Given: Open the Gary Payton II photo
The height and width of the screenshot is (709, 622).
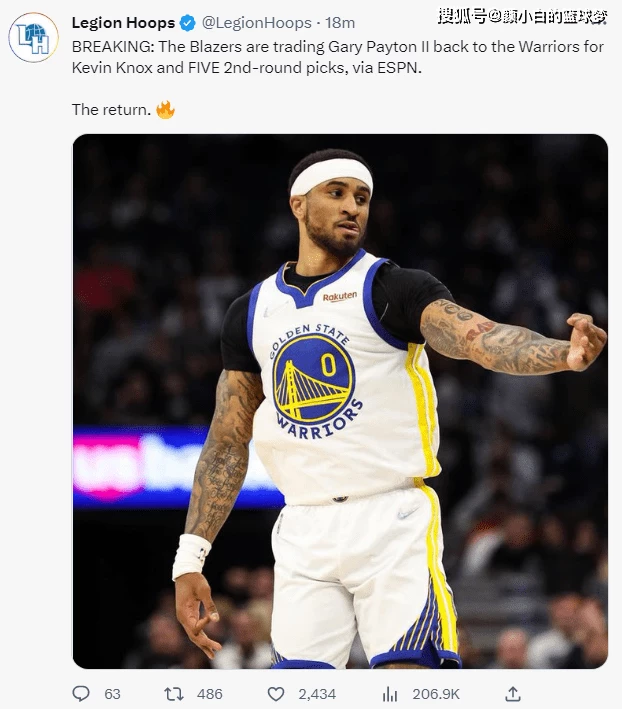Looking at the screenshot, I should tap(340, 401).
